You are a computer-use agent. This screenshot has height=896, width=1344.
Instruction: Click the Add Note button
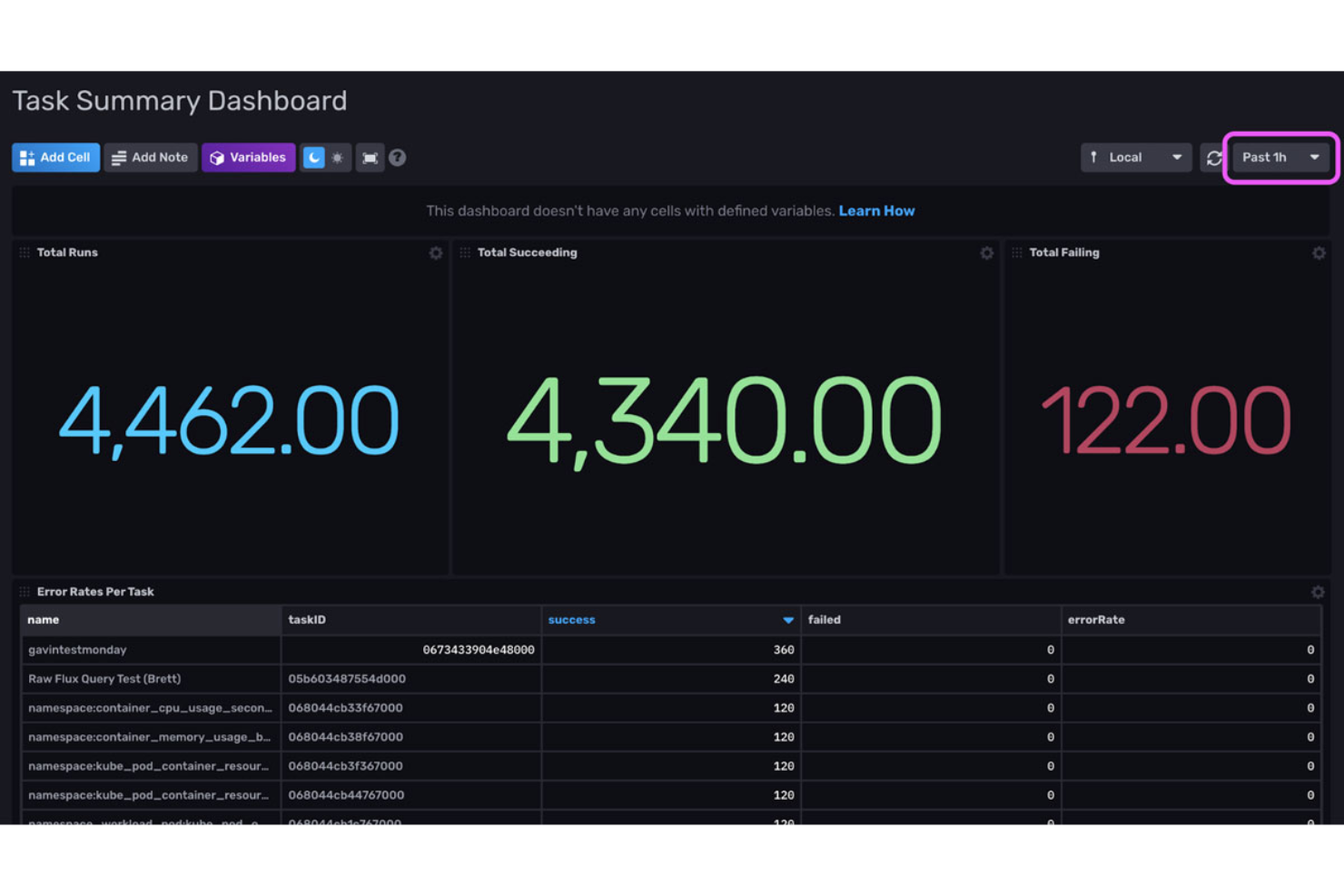(150, 157)
